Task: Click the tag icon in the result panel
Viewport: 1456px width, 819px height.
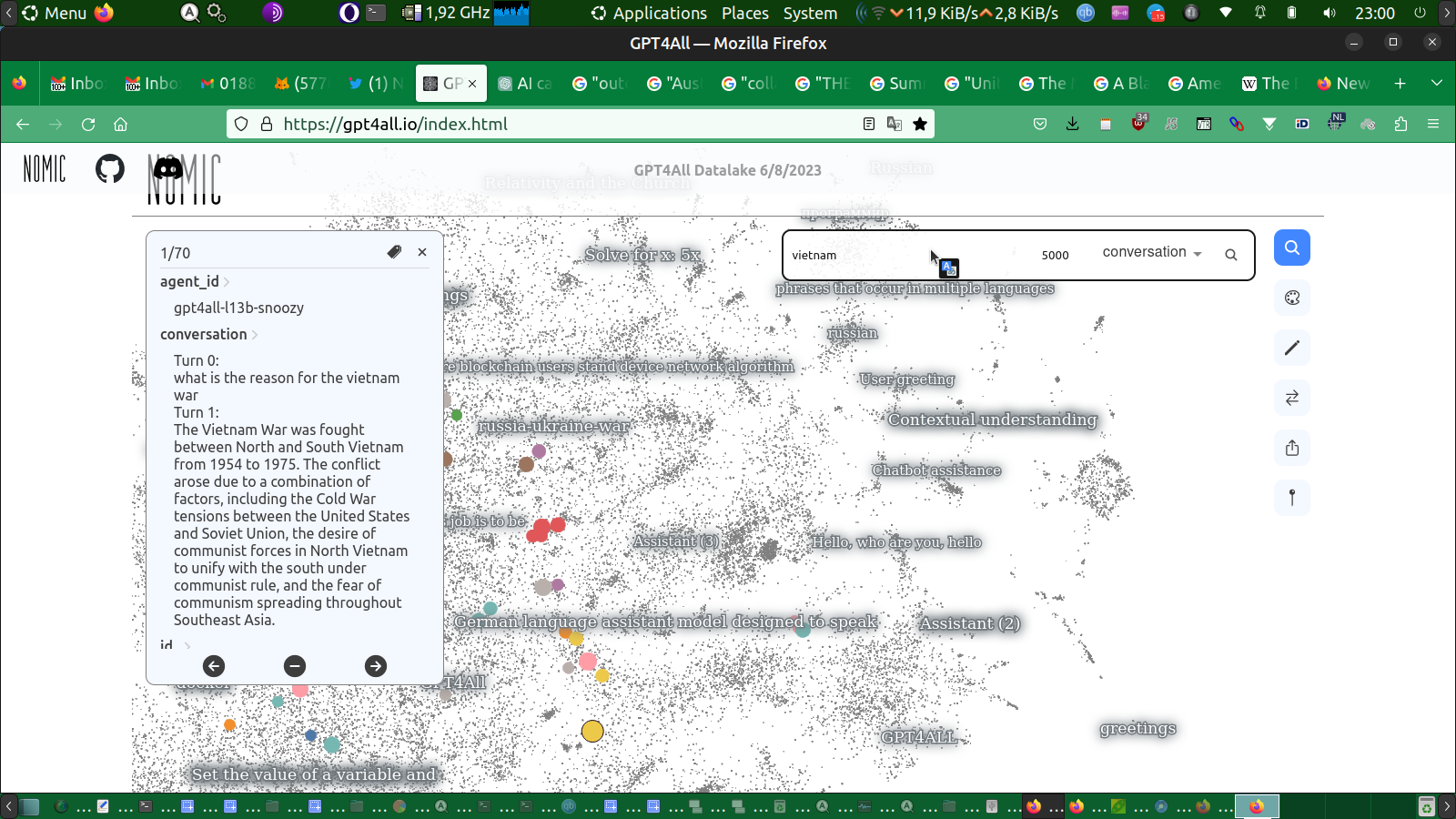Action: coord(394,252)
